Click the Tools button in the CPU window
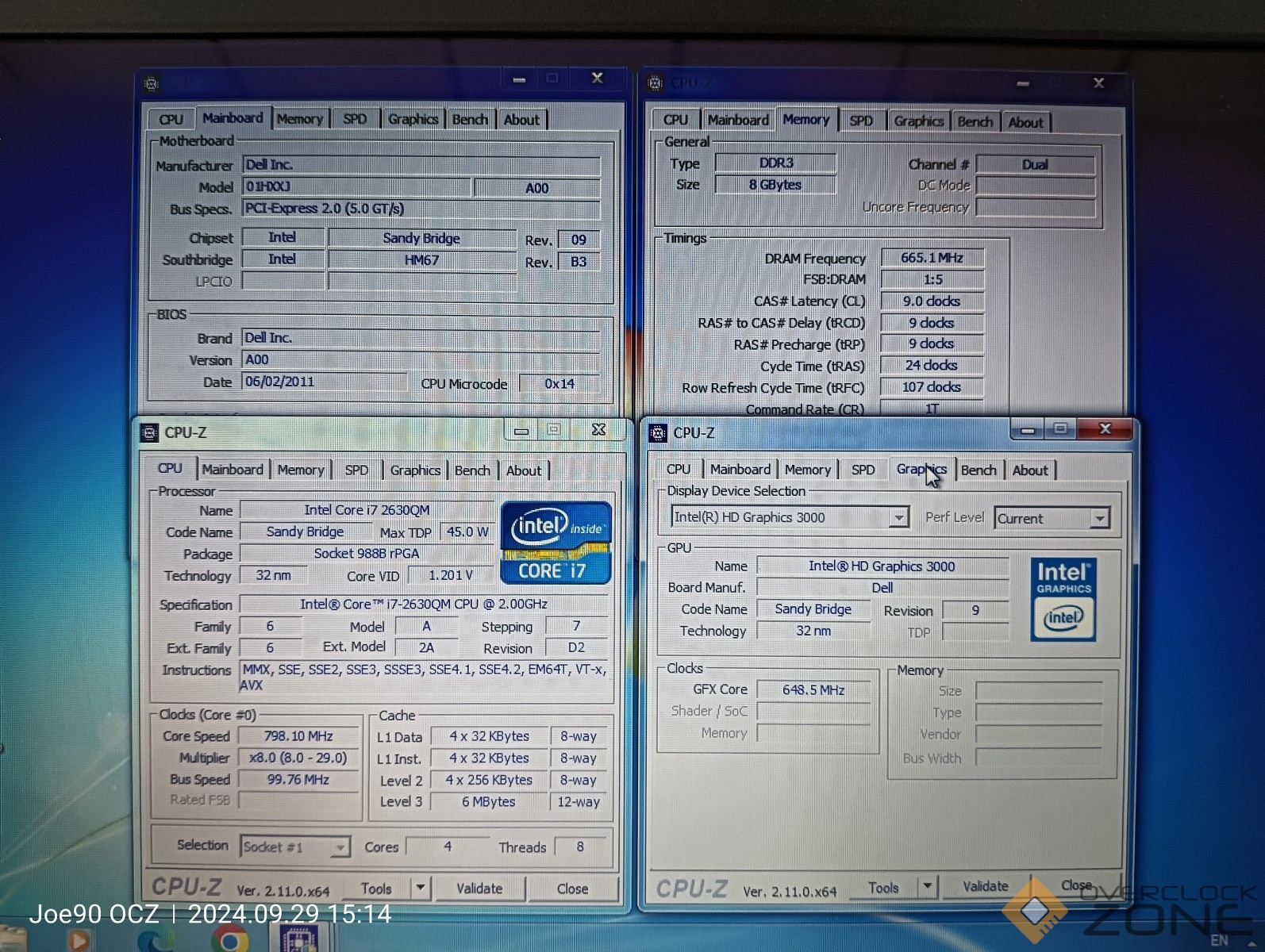Screen dimensions: 1265x952 point(376,889)
